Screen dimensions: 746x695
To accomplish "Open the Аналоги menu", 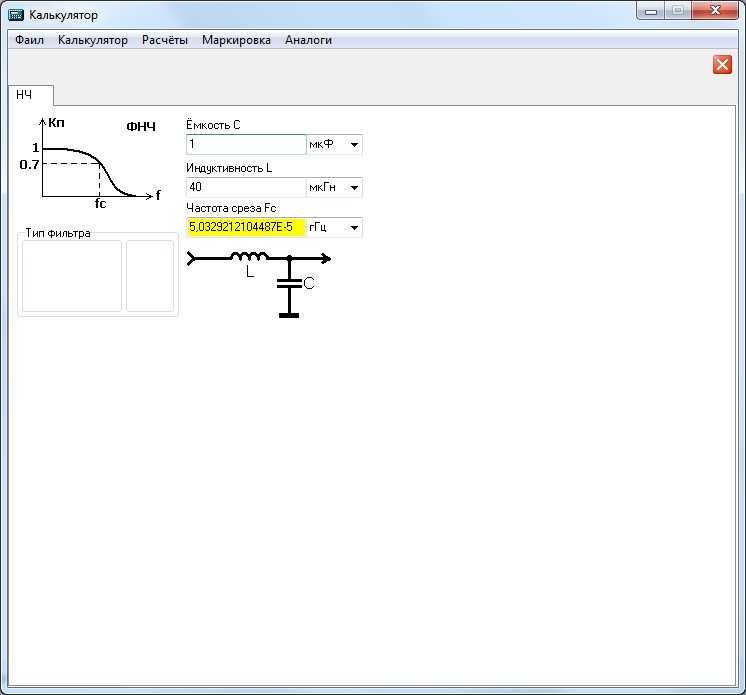I will click(x=308, y=41).
